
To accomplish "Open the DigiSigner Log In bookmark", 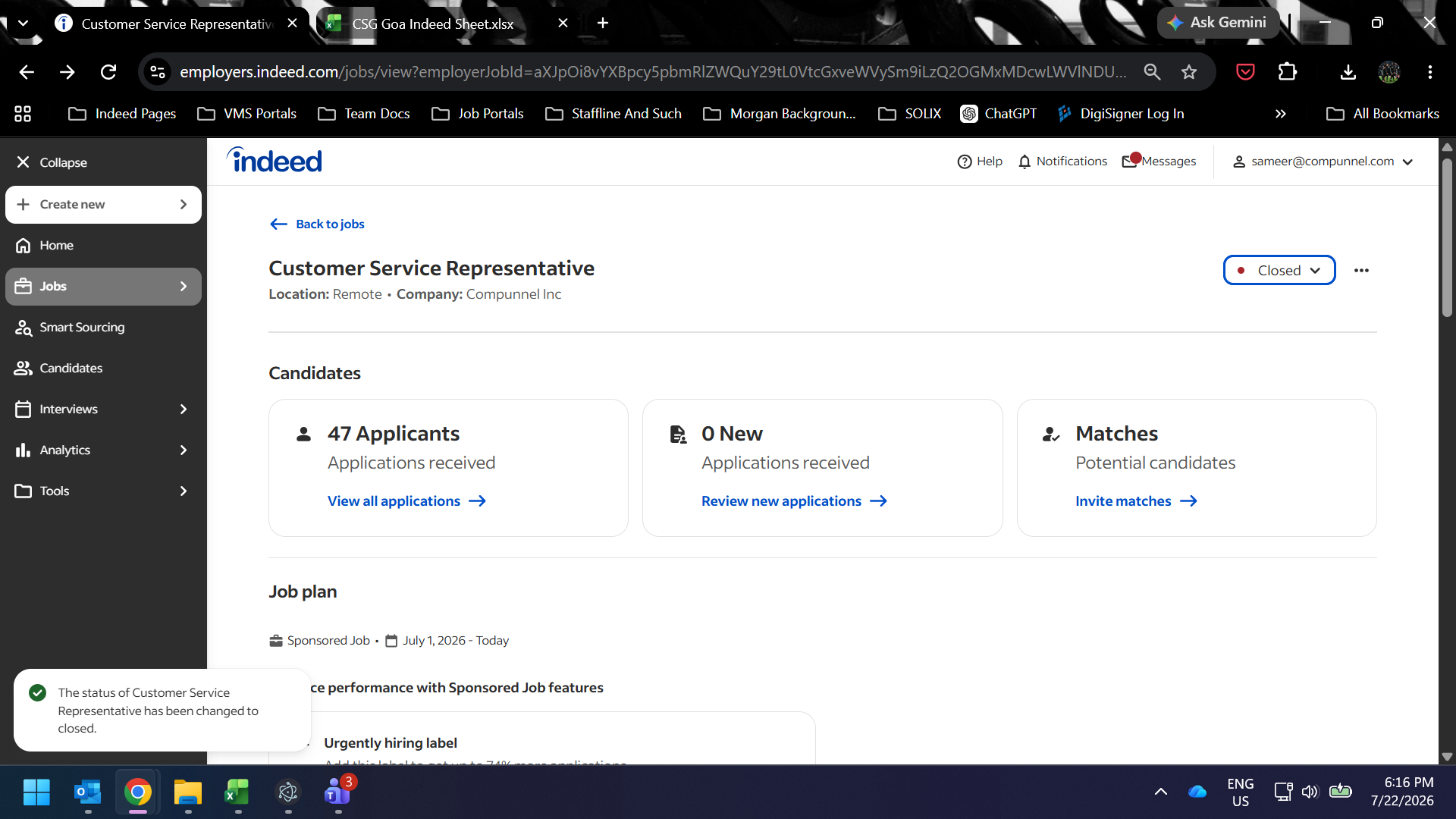I will coord(1120,114).
